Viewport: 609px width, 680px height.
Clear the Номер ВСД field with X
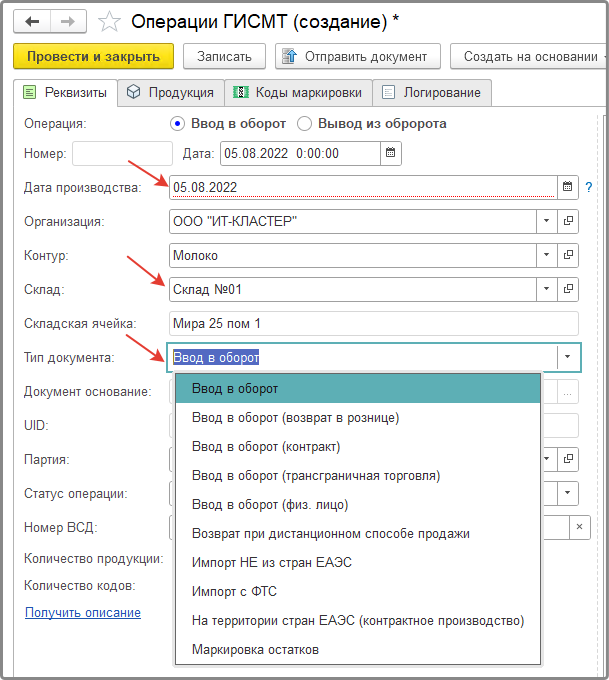tap(579, 527)
